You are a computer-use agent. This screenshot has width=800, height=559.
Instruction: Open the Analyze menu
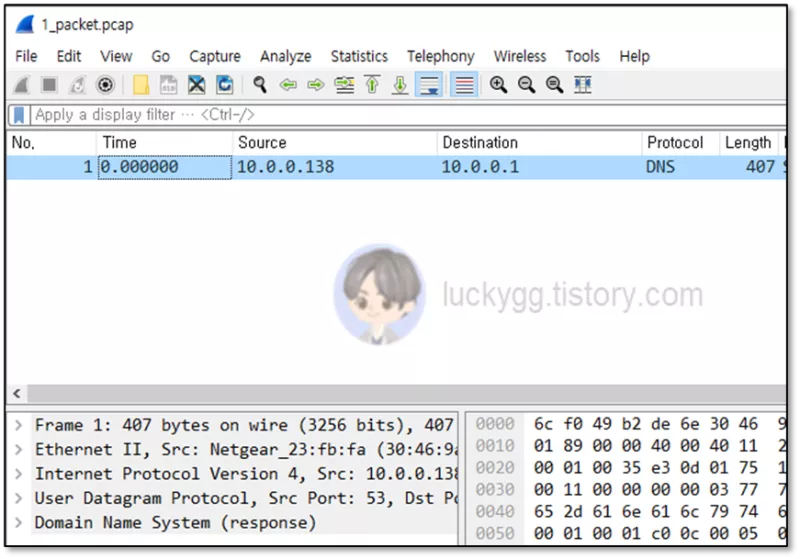pos(286,56)
